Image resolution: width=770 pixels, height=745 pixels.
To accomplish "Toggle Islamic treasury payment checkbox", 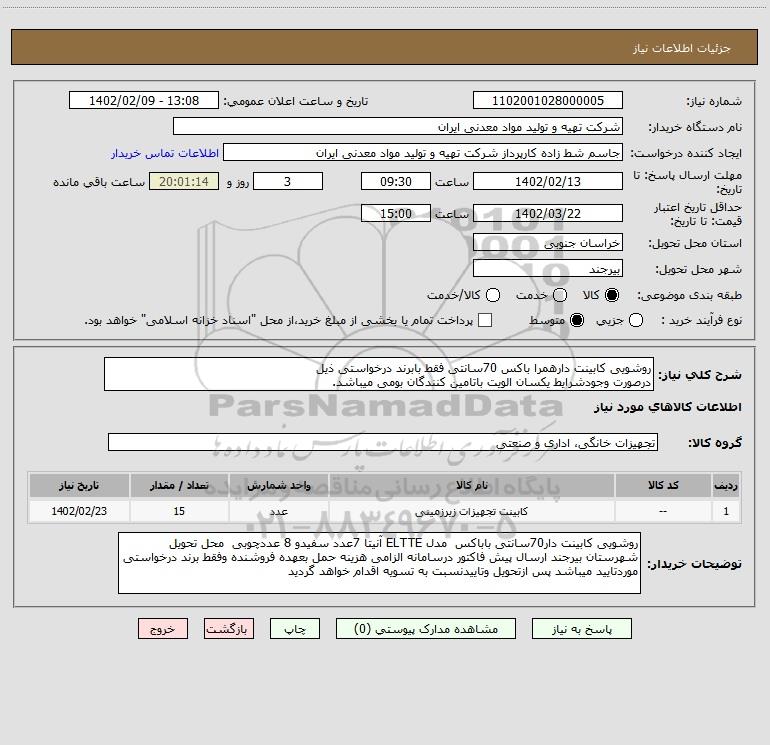I will coord(485,320).
